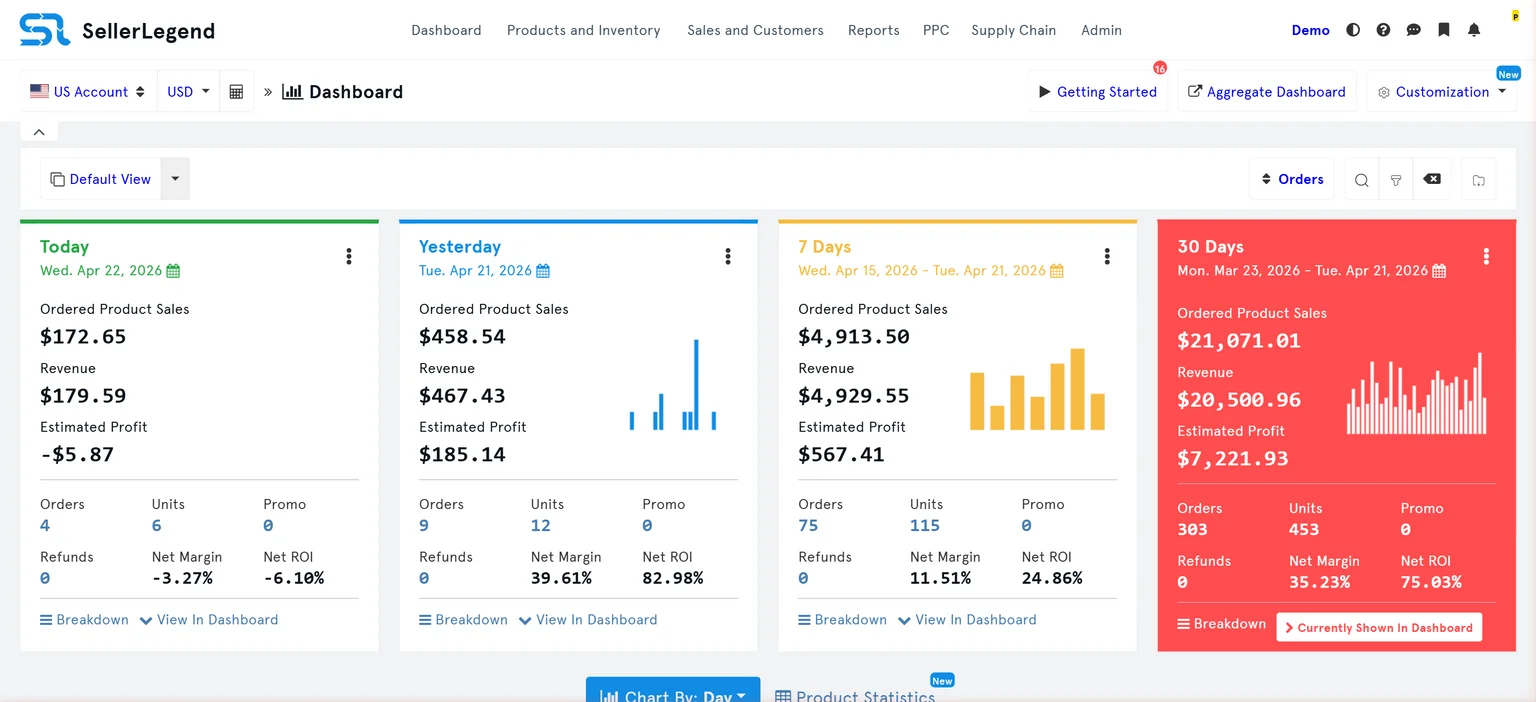1536x702 pixels.
Task: Click calendar icon next to Wed. Apr 22, 2026
Action: coord(173,271)
